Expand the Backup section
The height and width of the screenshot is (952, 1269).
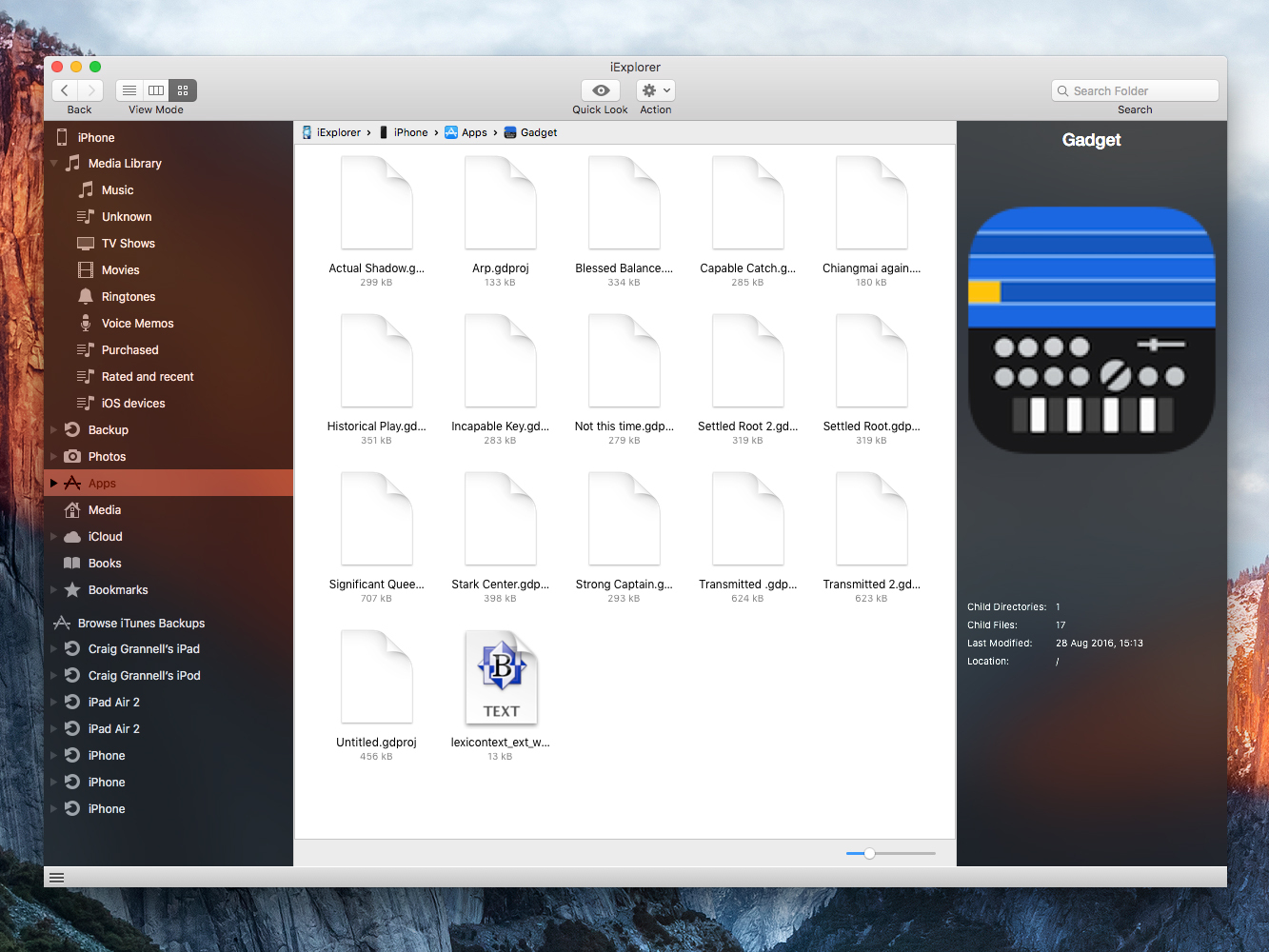54,430
